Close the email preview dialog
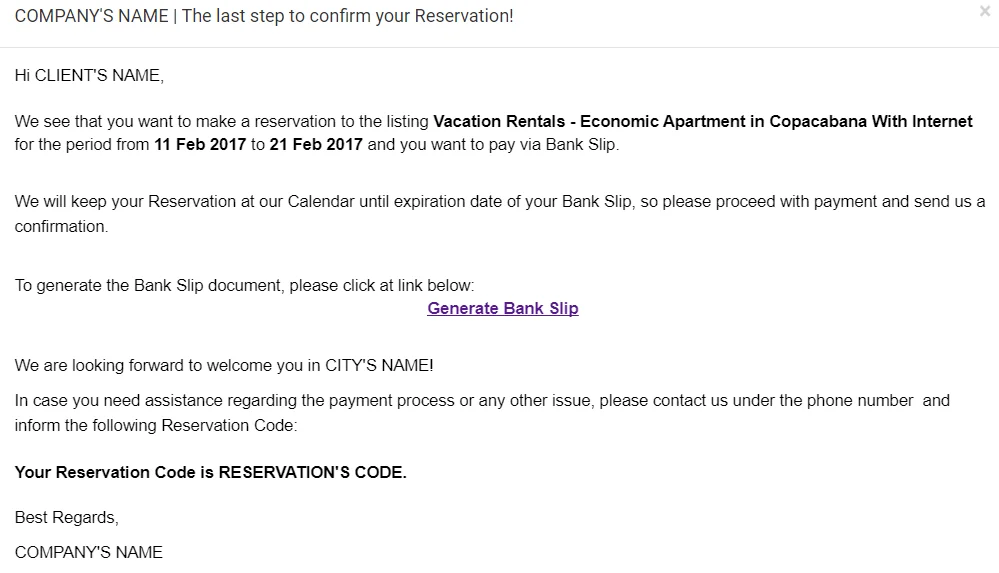999x573 pixels. (985, 12)
